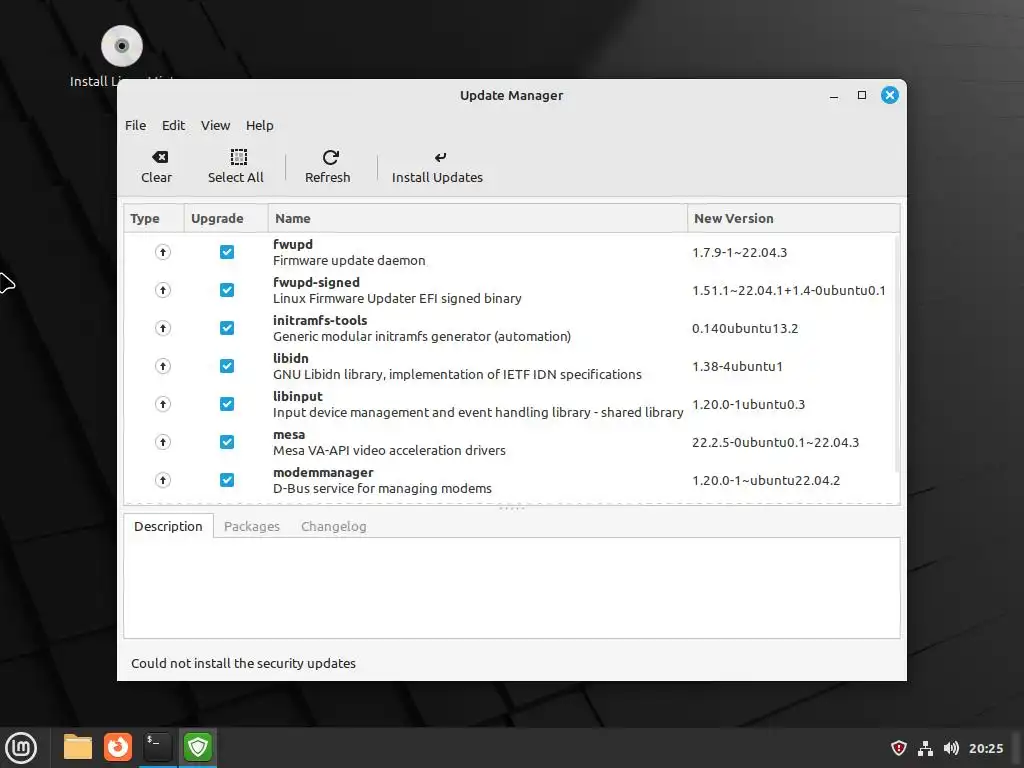The width and height of the screenshot is (1024, 768).
Task: Open the Linux Mint start menu
Action: click(21, 747)
